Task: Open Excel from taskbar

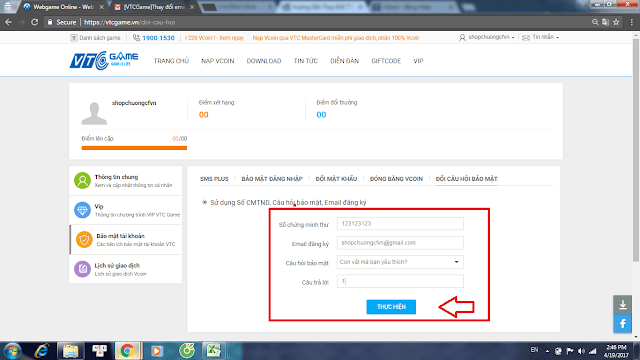Action: [213, 351]
